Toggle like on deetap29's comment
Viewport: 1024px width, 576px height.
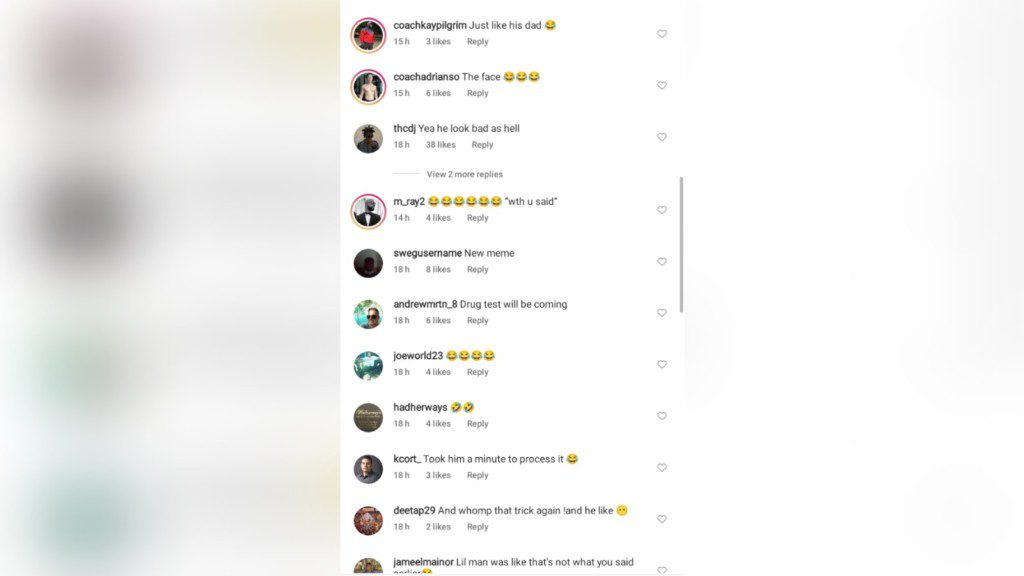[x=662, y=519]
